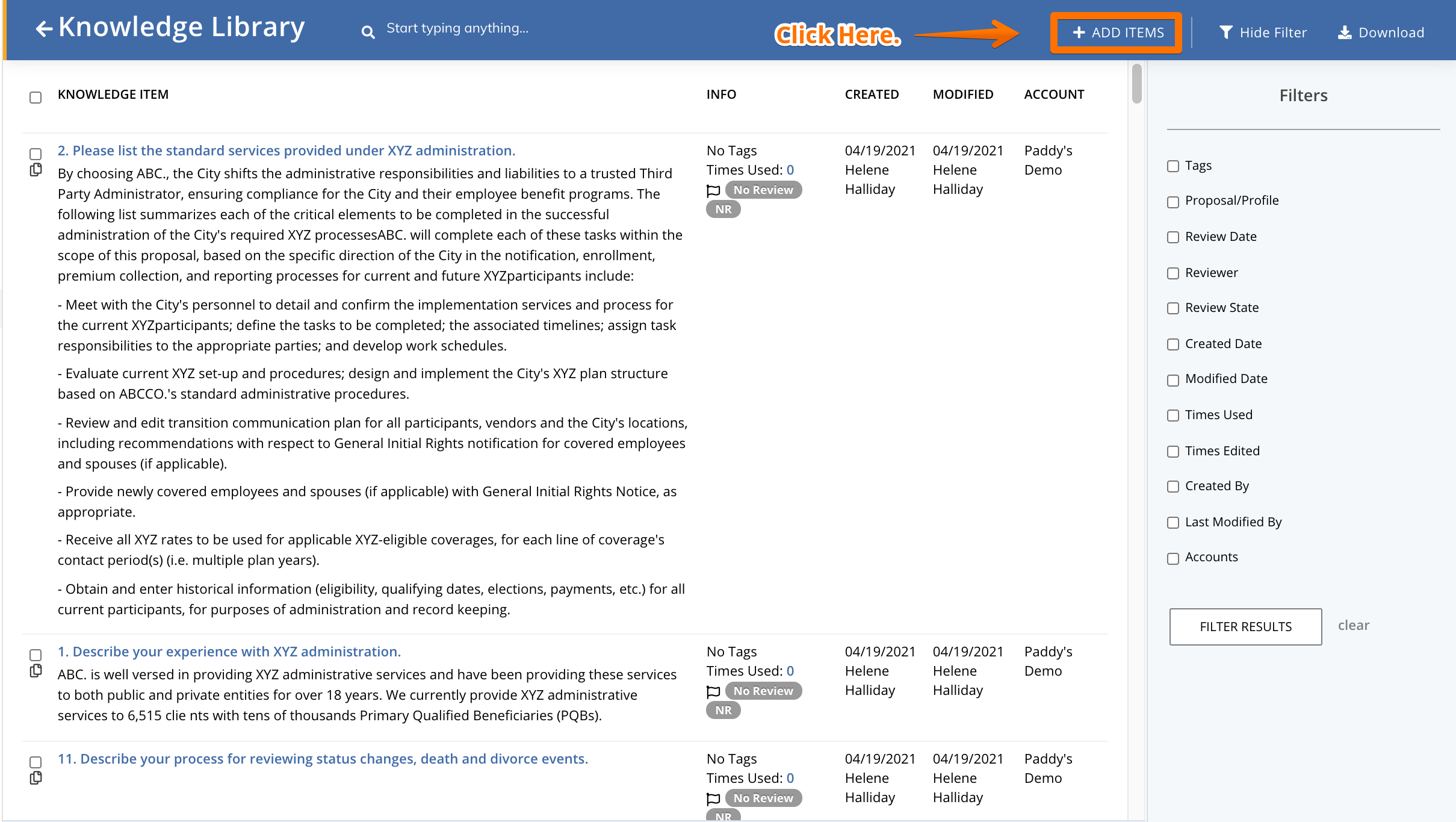
Task: Click the review flag icon for item 11
Action: [x=713, y=799]
